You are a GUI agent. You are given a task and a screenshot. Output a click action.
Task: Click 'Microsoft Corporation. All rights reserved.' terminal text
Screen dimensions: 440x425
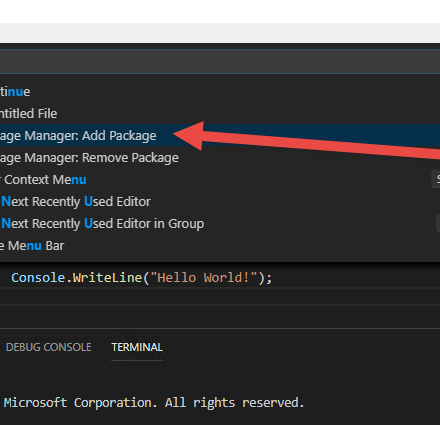tap(154, 403)
